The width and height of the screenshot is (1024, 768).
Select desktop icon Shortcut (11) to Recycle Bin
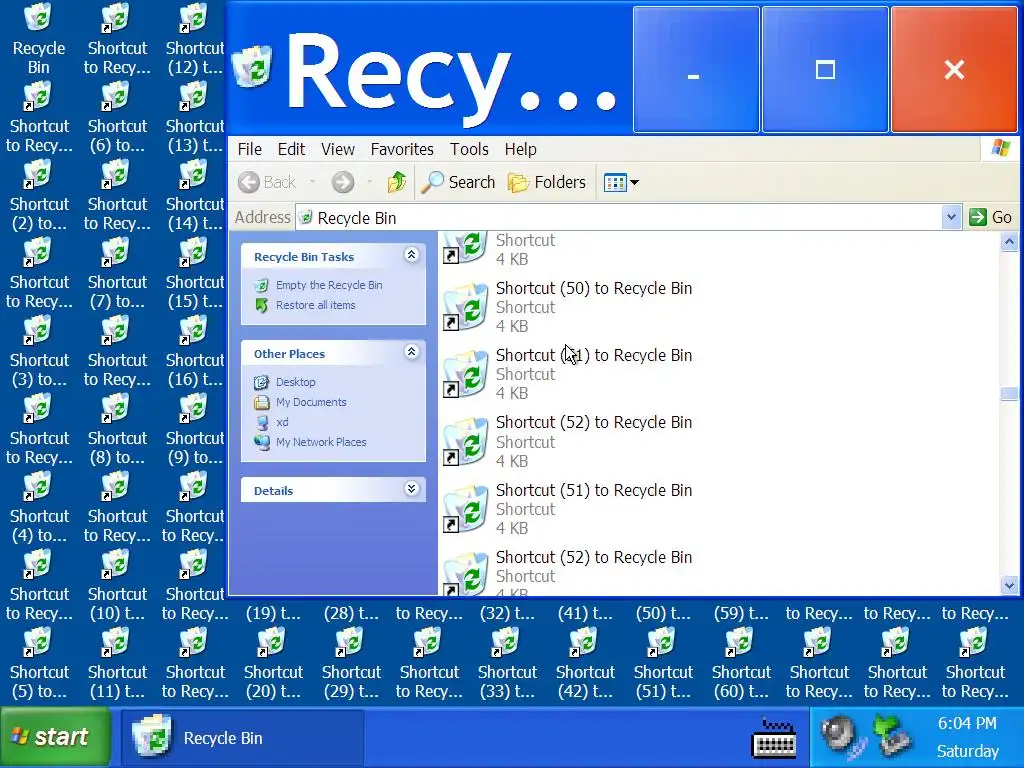pos(117,663)
